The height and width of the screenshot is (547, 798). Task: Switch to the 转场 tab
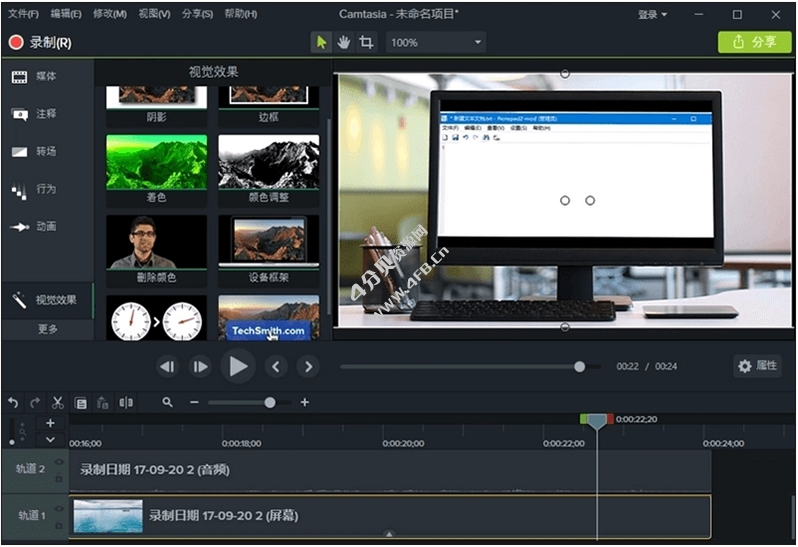[x=35, y=152]
